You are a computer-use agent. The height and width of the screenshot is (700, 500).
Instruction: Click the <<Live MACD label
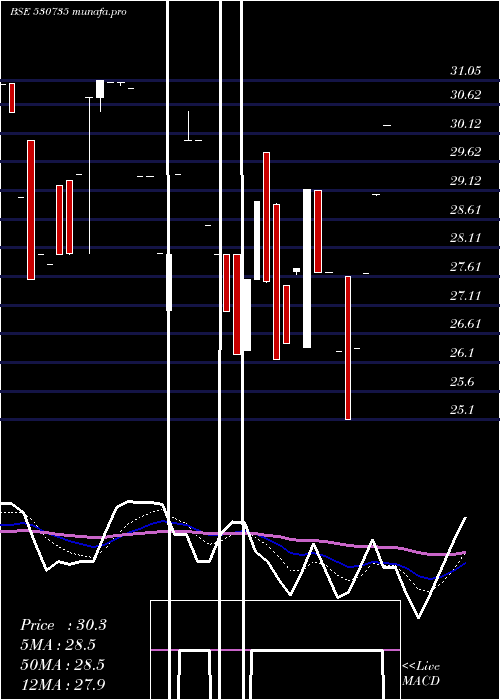pos(421,673)
